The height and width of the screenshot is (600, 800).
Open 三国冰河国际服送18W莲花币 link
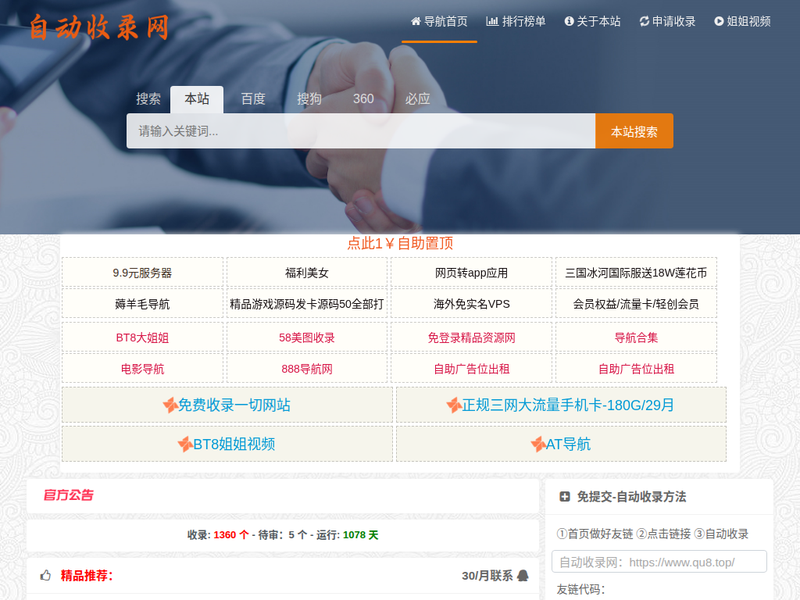coord(636,273)
